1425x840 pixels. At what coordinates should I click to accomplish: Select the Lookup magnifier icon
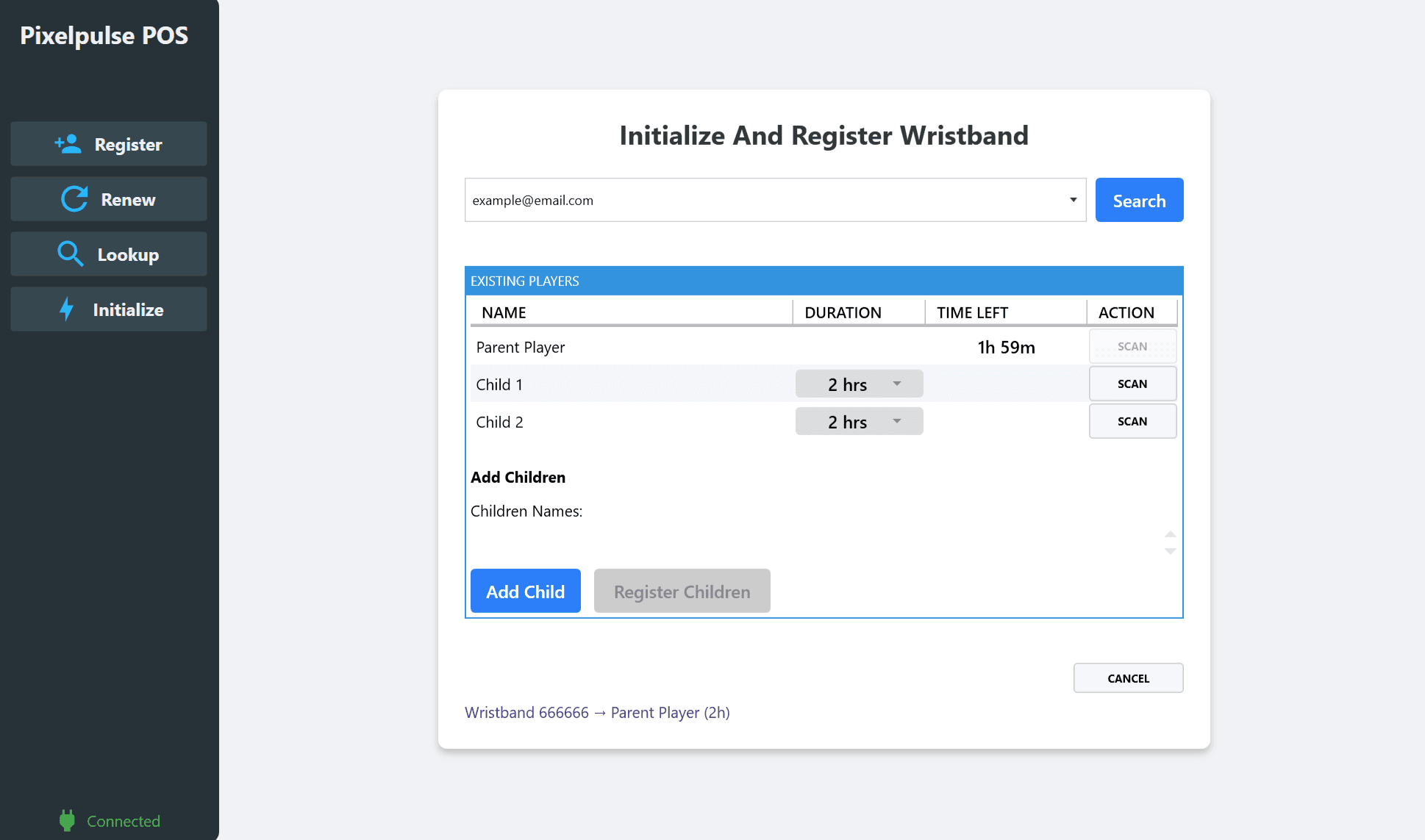[71, 254]
